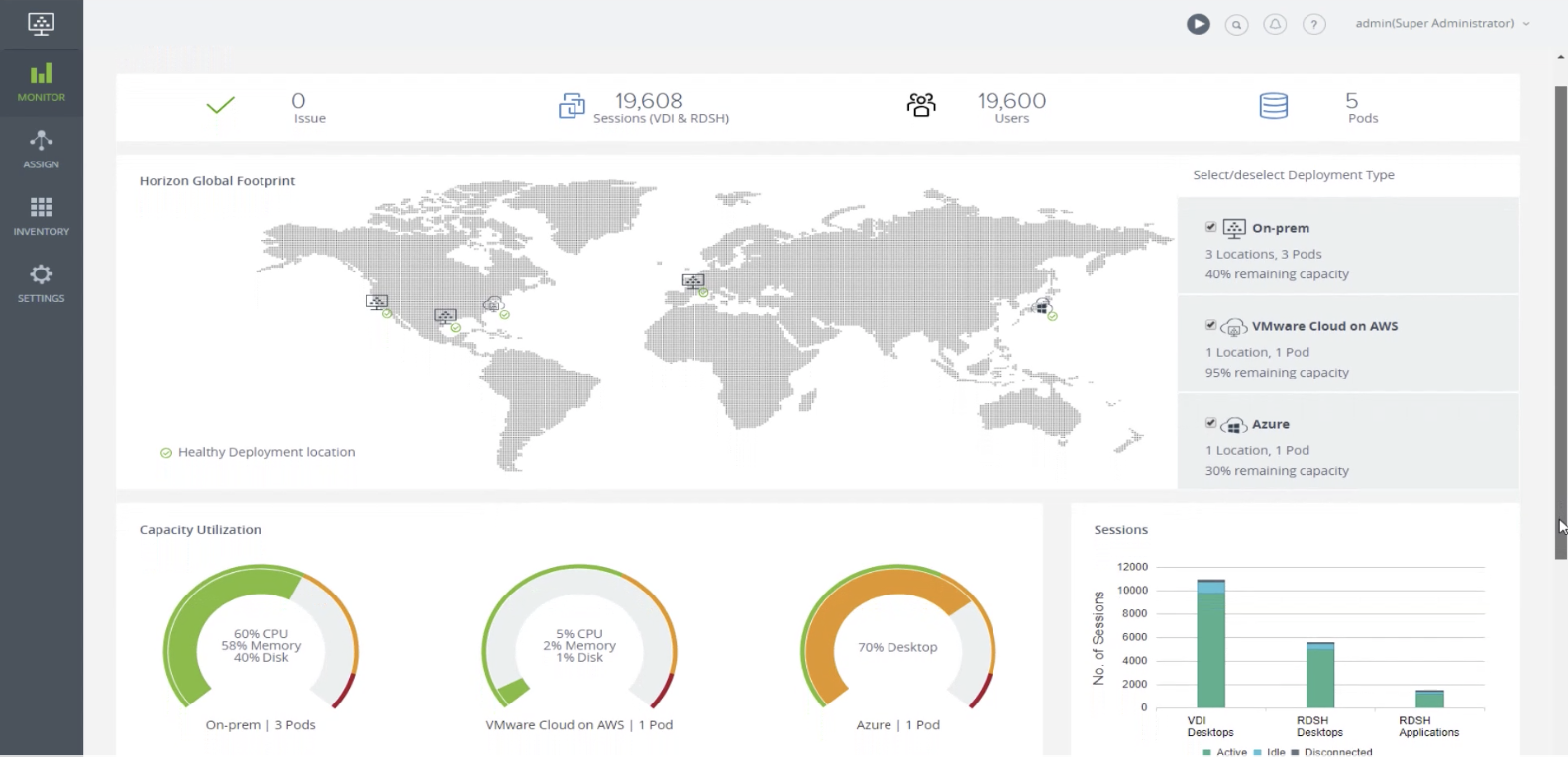Toggle the Active legend entry in Sessions chart
1568x757 pixels.
[x=1224, y=752]
